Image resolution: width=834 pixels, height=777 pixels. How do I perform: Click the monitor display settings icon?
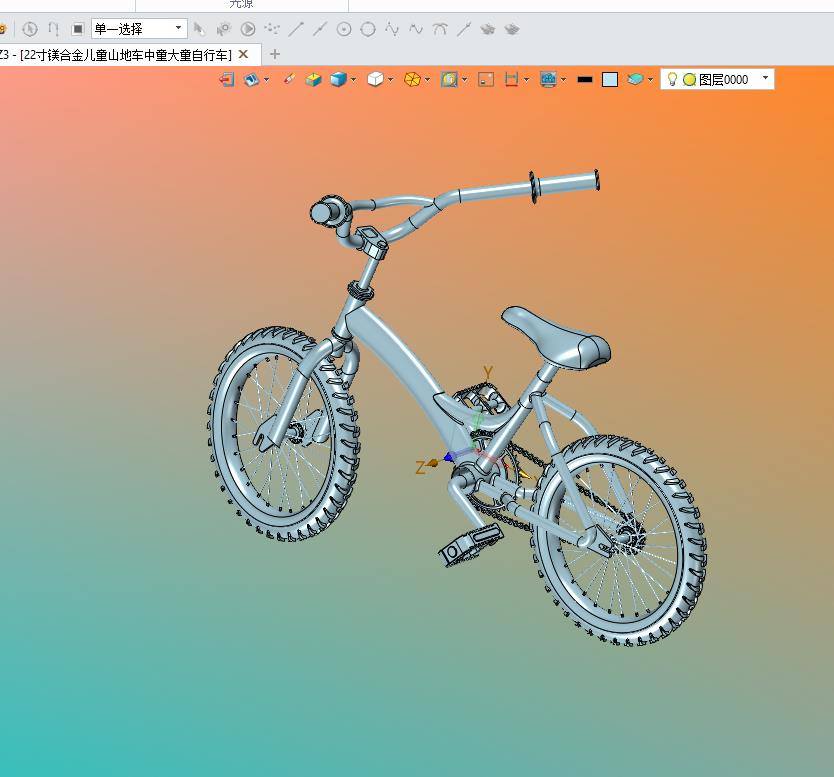click(548, 80)
